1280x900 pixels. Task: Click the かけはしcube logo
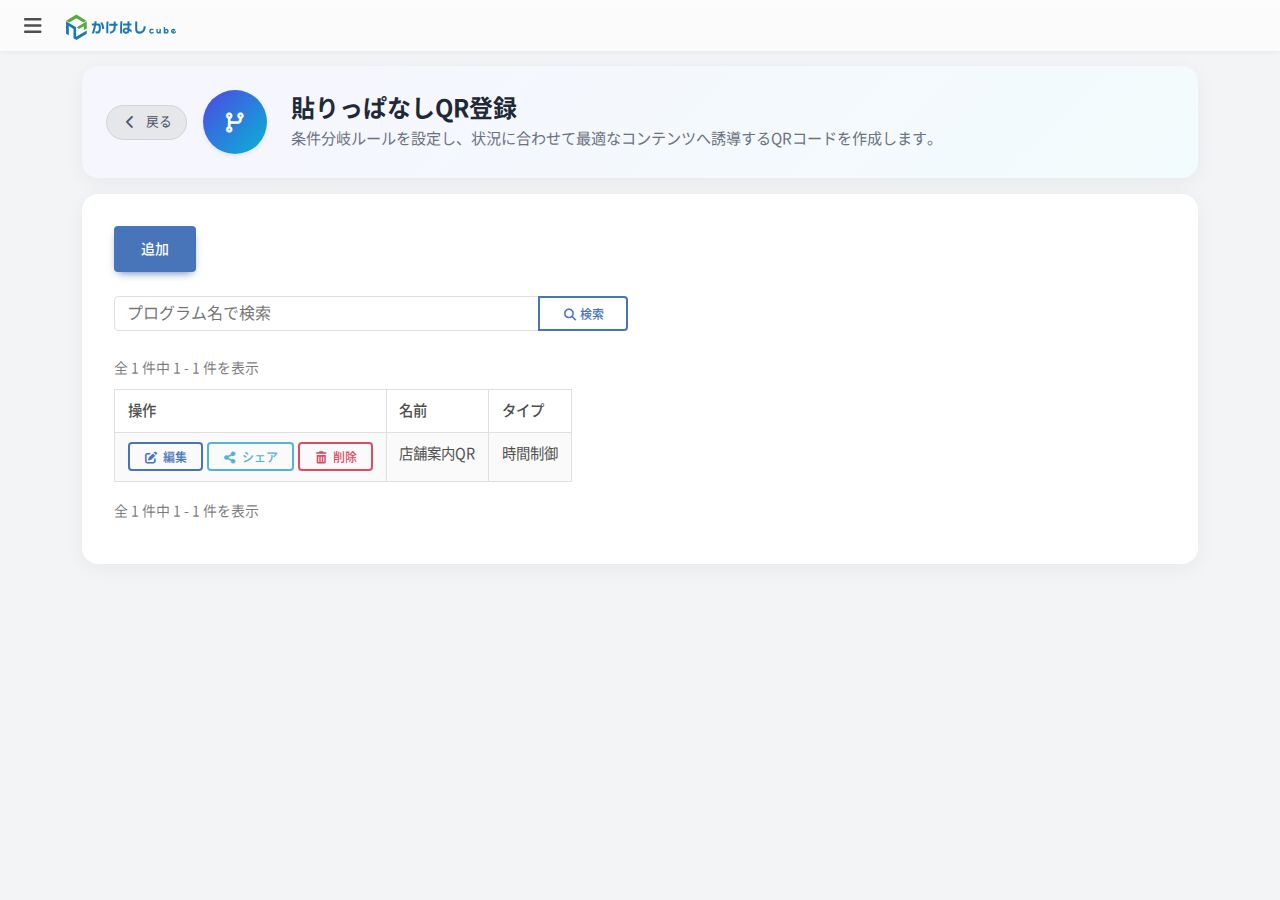tap(121, 27)
